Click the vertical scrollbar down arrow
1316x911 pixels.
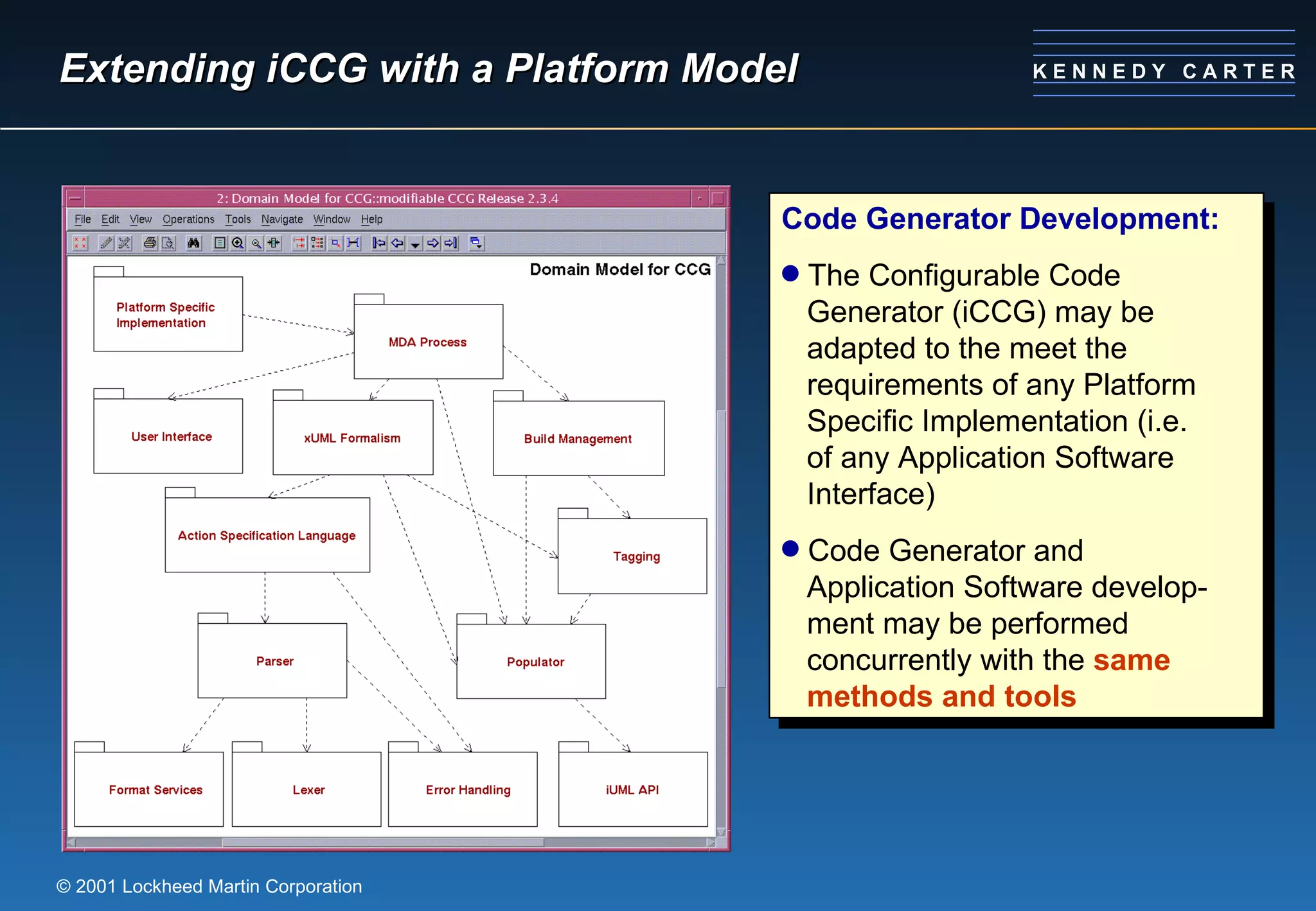(721, 832)
